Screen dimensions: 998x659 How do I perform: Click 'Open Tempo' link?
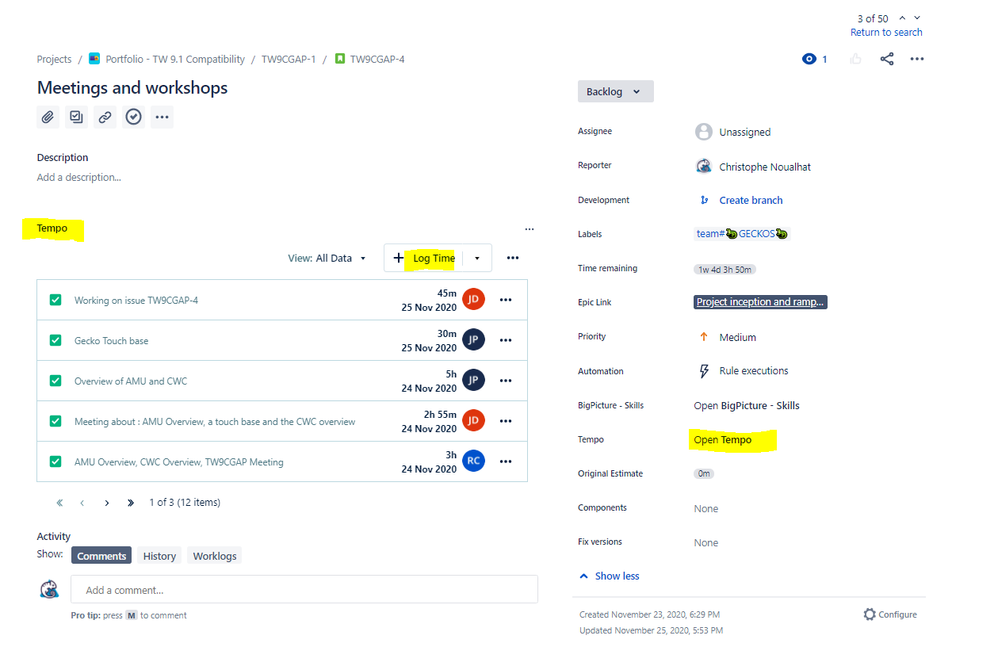click(x=722, y=440)
